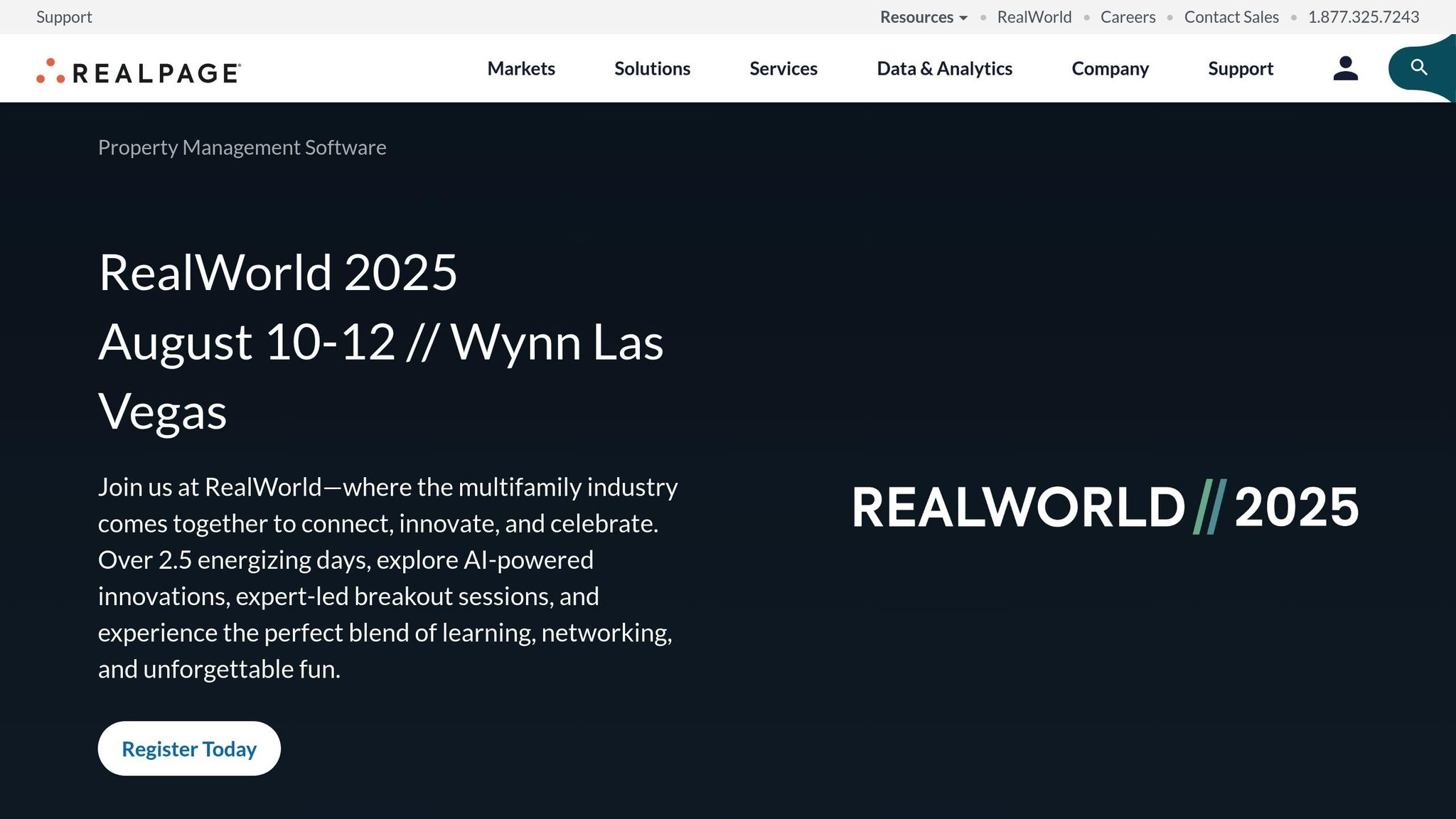The width and height of the screenshot is (1456, 819).
Task: Click the Register Today button
Action: [189, 749]
